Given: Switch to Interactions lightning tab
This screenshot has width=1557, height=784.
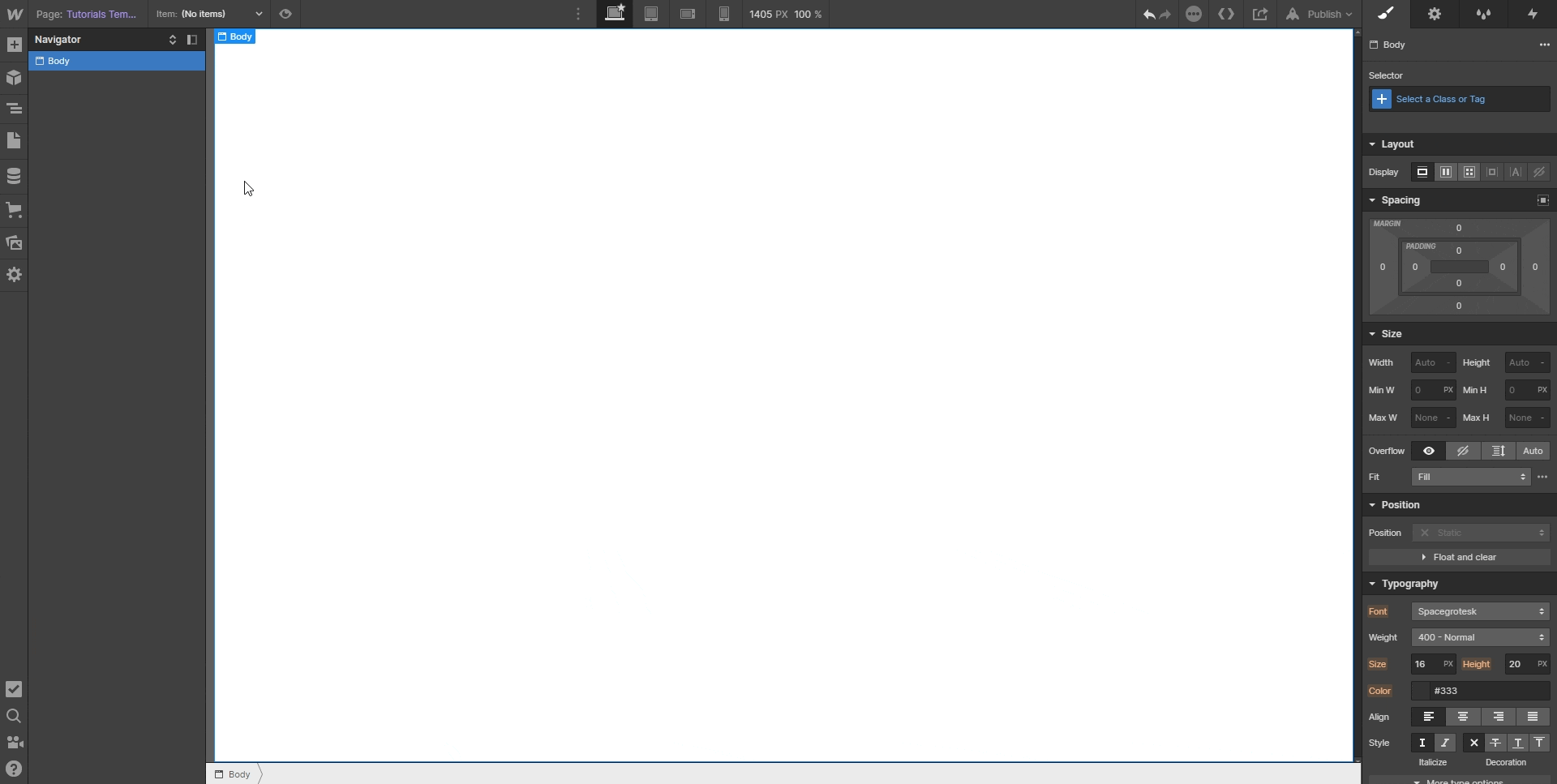Looking at the screenshot, I should [1533, 14].
